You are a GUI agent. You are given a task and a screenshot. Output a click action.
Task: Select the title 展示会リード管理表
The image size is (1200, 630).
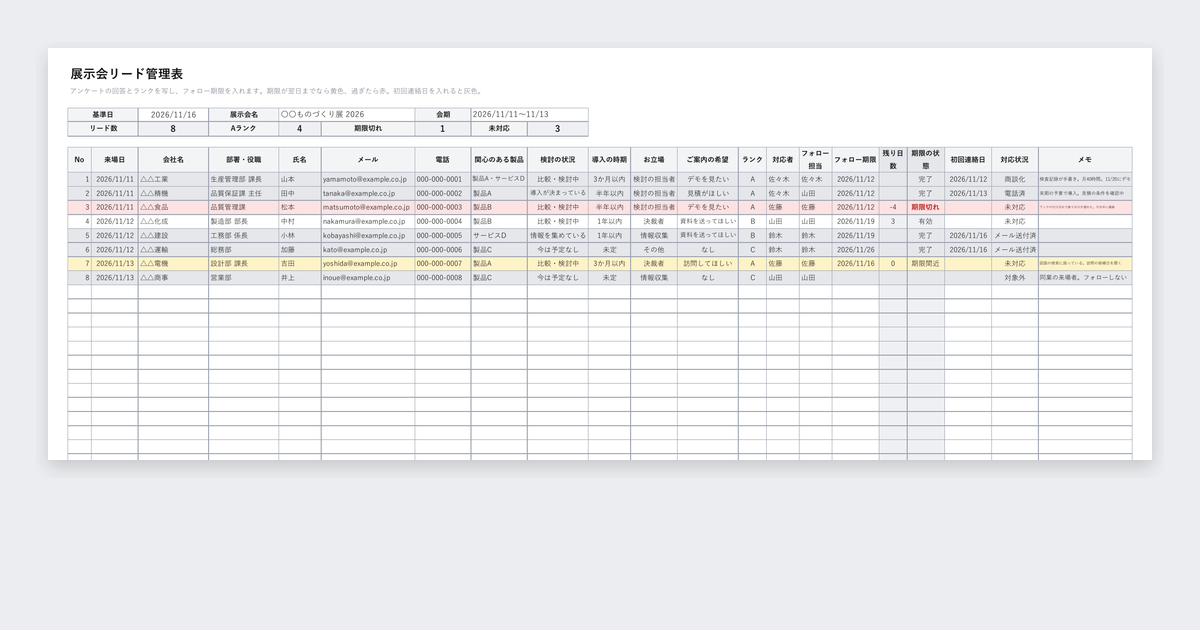(x=127, y=74)
